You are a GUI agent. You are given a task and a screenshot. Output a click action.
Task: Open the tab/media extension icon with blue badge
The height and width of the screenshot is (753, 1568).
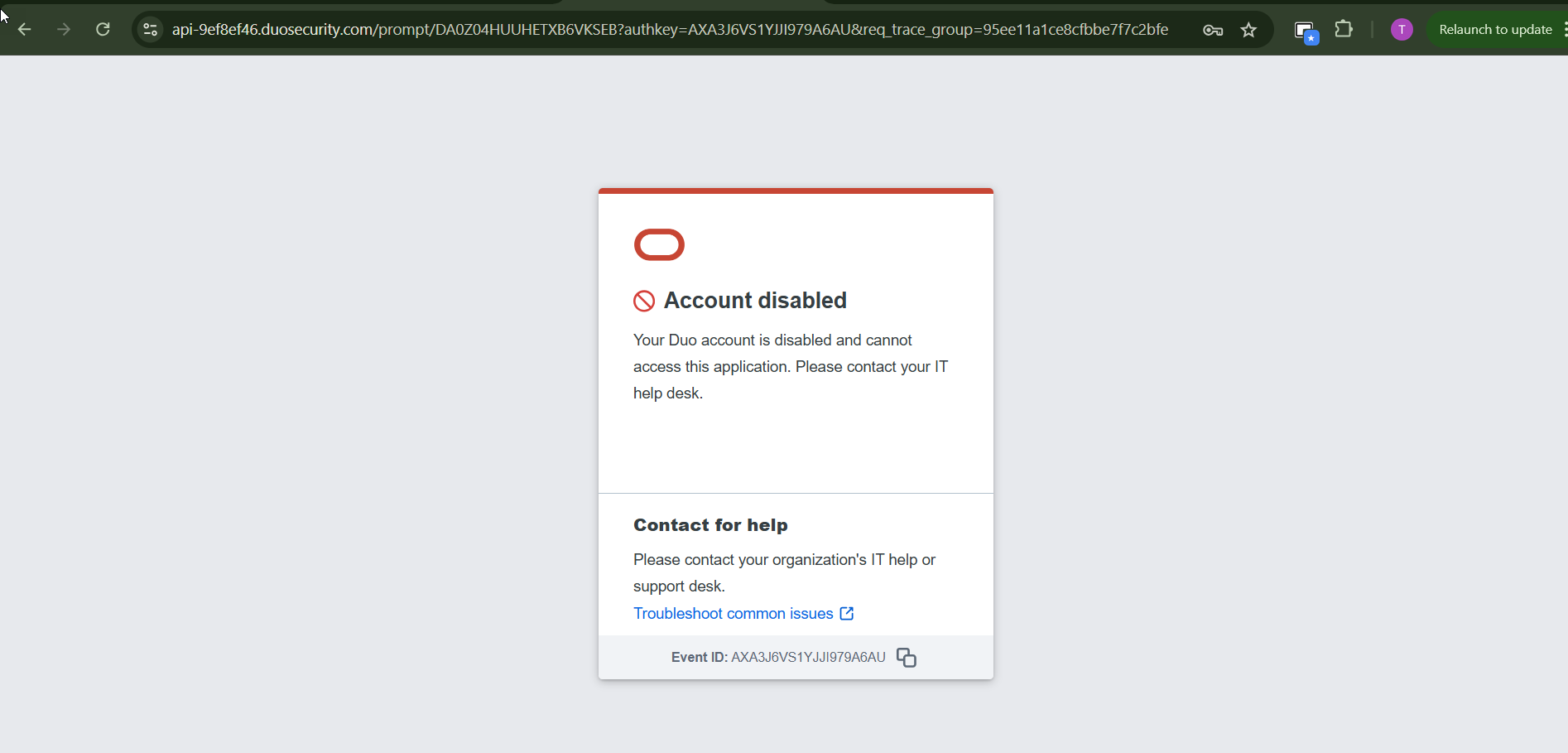(1306, 31)
